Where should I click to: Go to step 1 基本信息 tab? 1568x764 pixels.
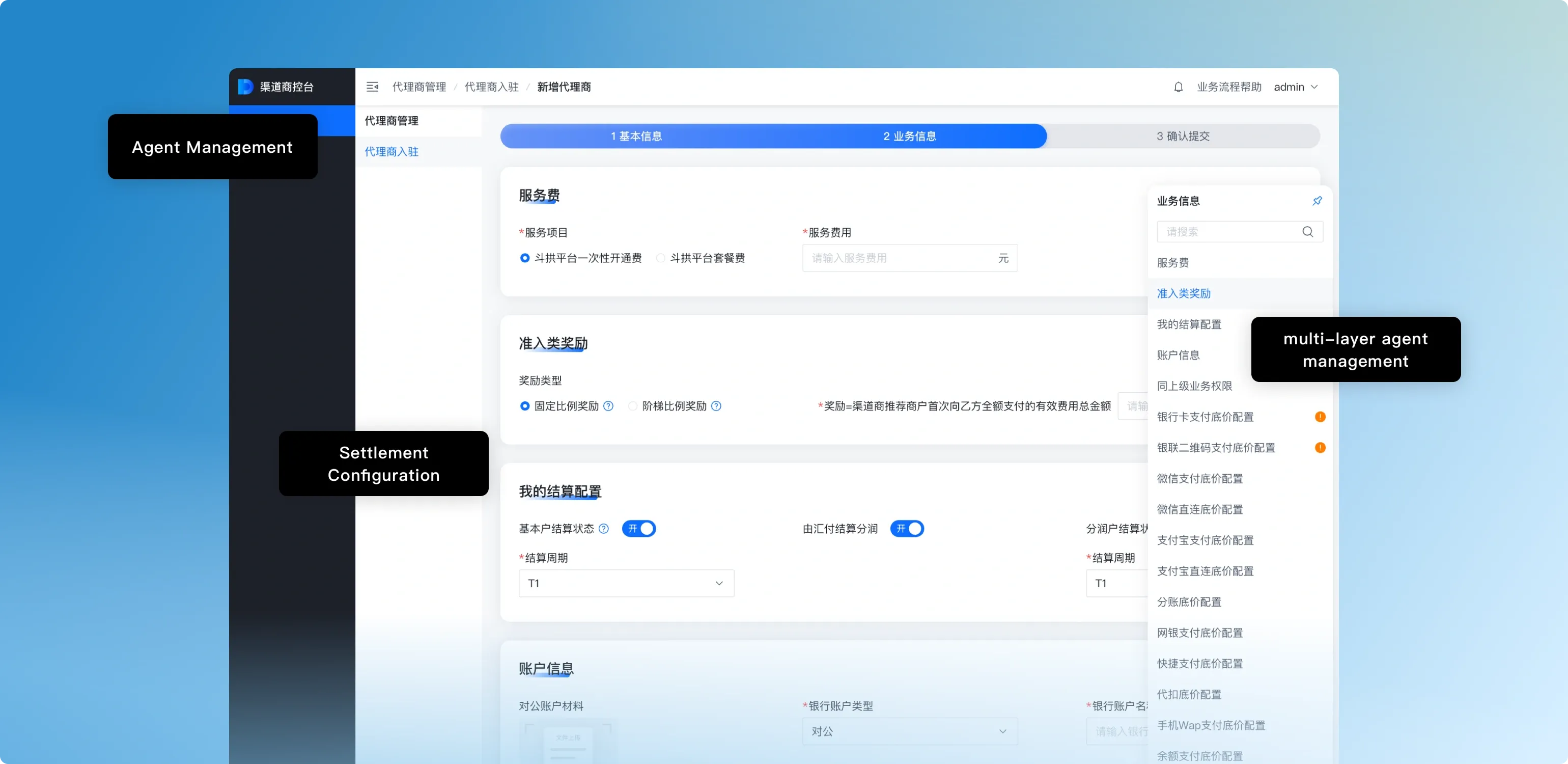[636, 137]
